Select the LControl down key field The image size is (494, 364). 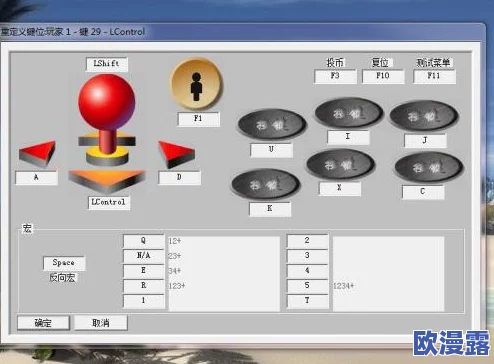pyautogui.click(x=109, y=203)
